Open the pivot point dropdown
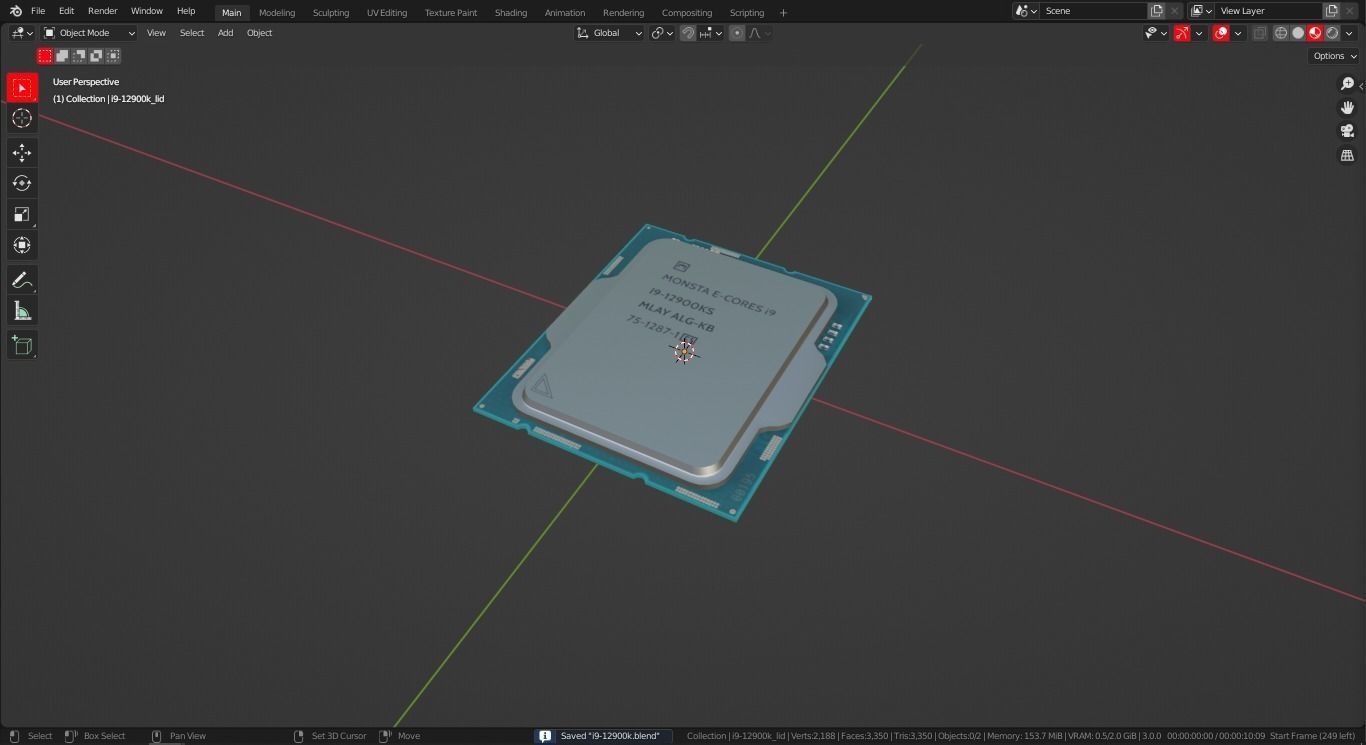The image size is (1366, 745). 662,33
